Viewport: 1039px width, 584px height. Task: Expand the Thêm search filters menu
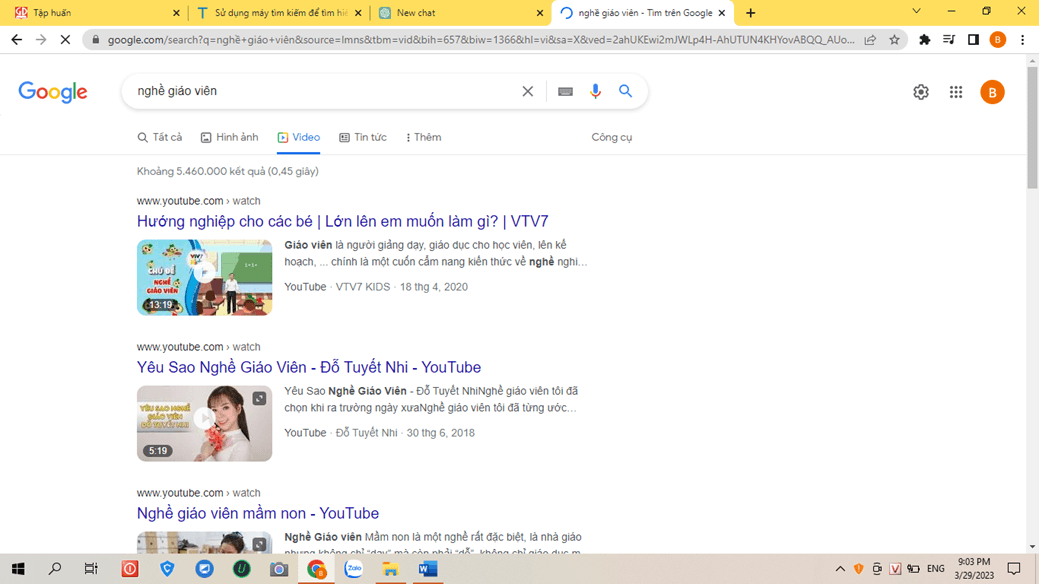[423, 137]
